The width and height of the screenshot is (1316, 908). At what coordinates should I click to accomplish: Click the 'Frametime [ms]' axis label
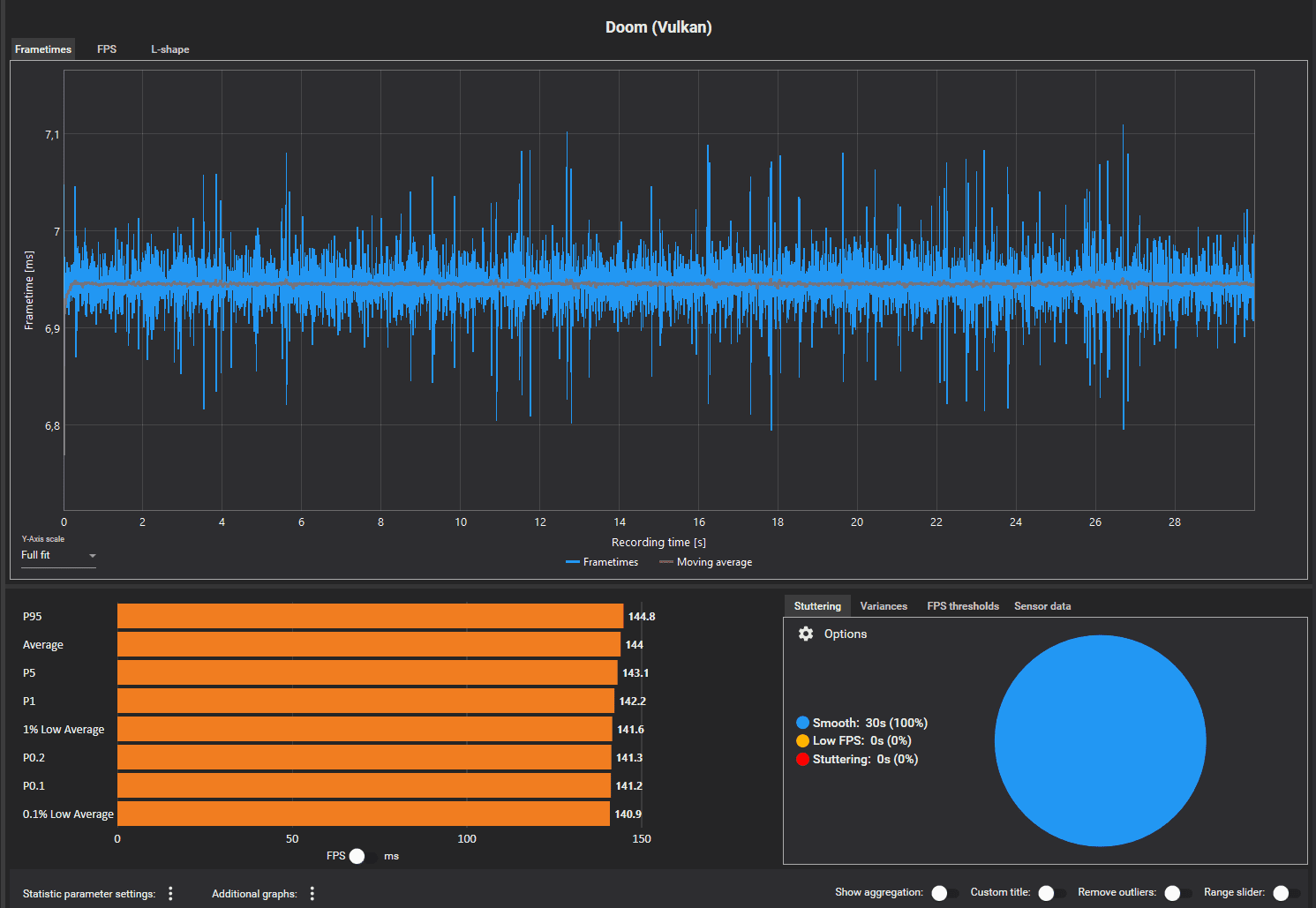pyautogui.click(x=29, y=290)
